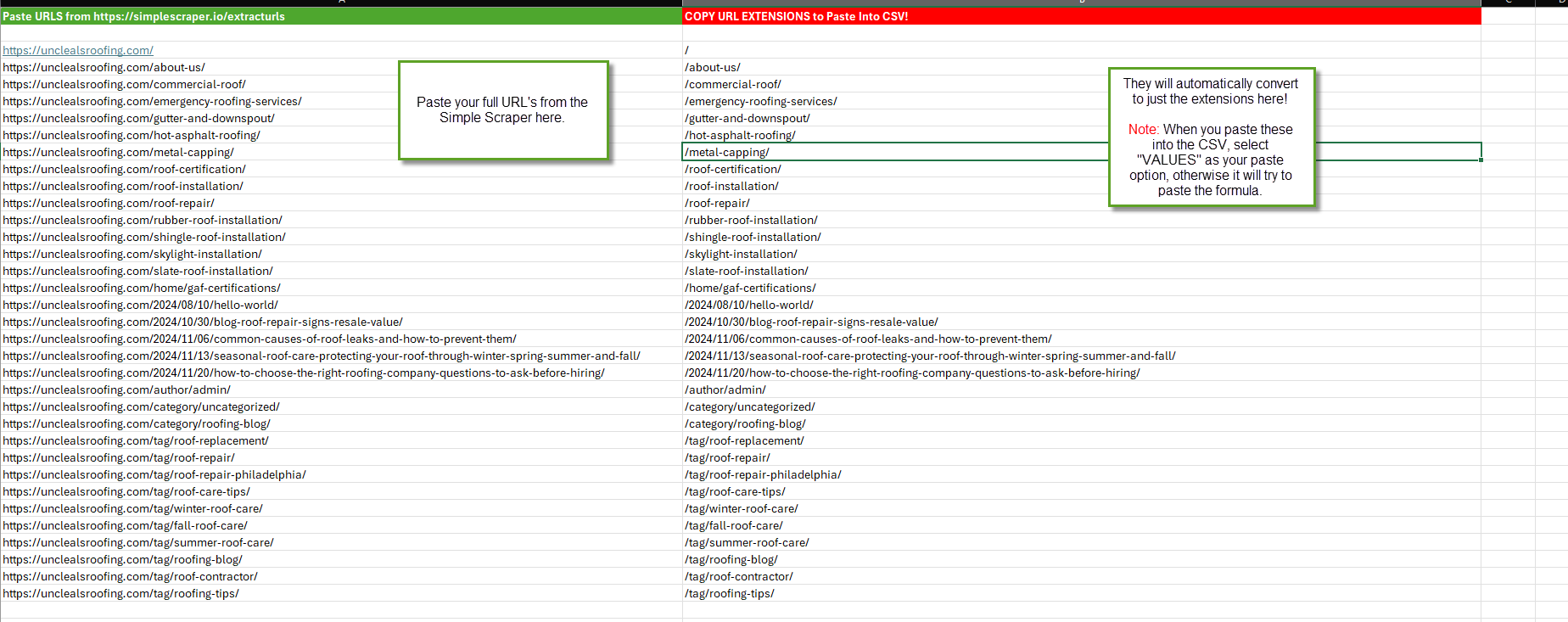Click the 'They will automatically convert' note box
1568x622 pixels.
(1211, 137)
